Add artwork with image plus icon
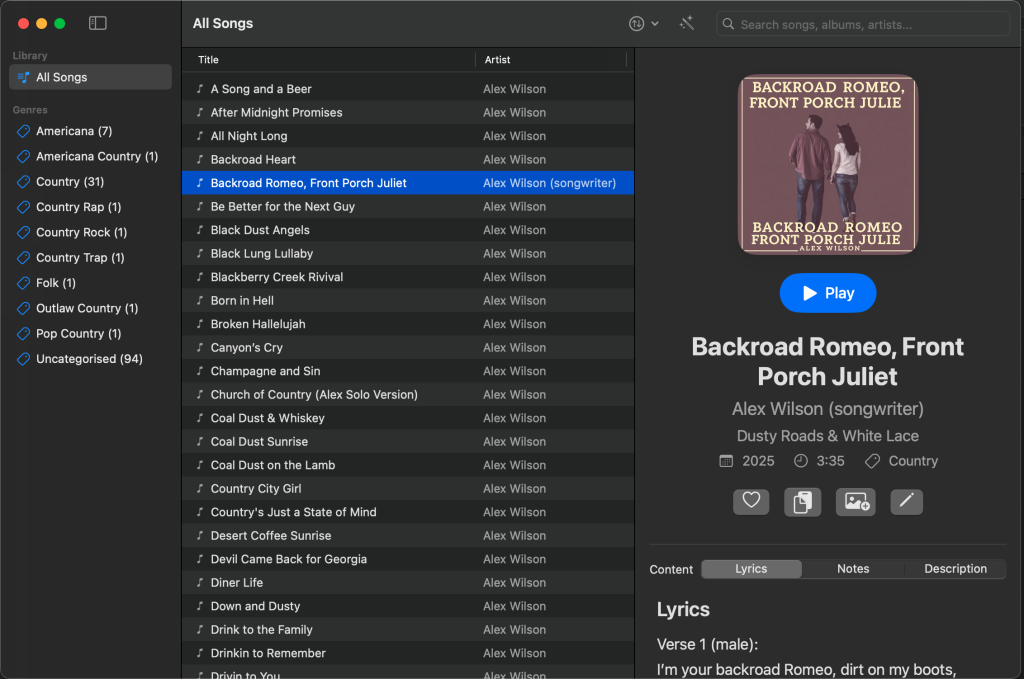Image resolution: width=1024 pixels, height=679 pixels. [856, 502]
